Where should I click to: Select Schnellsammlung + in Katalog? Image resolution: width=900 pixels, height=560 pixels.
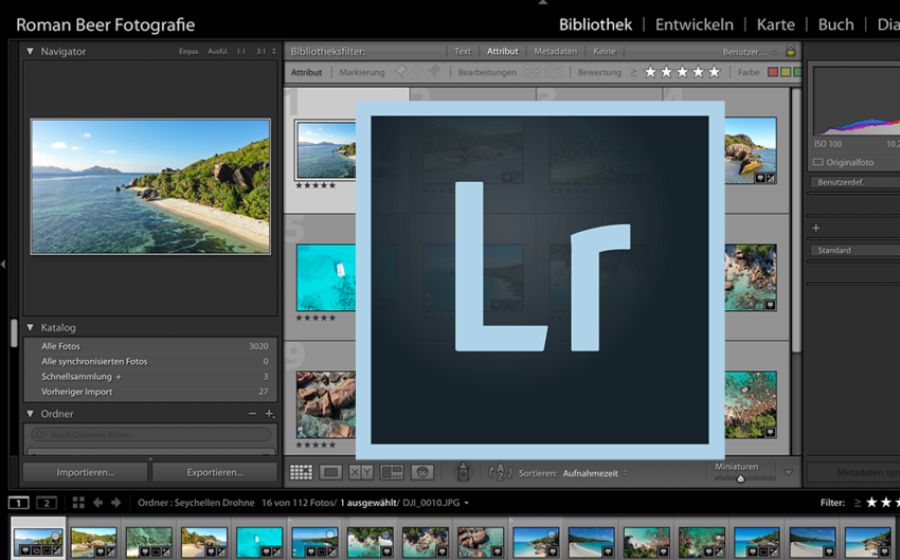pos(151,376)
